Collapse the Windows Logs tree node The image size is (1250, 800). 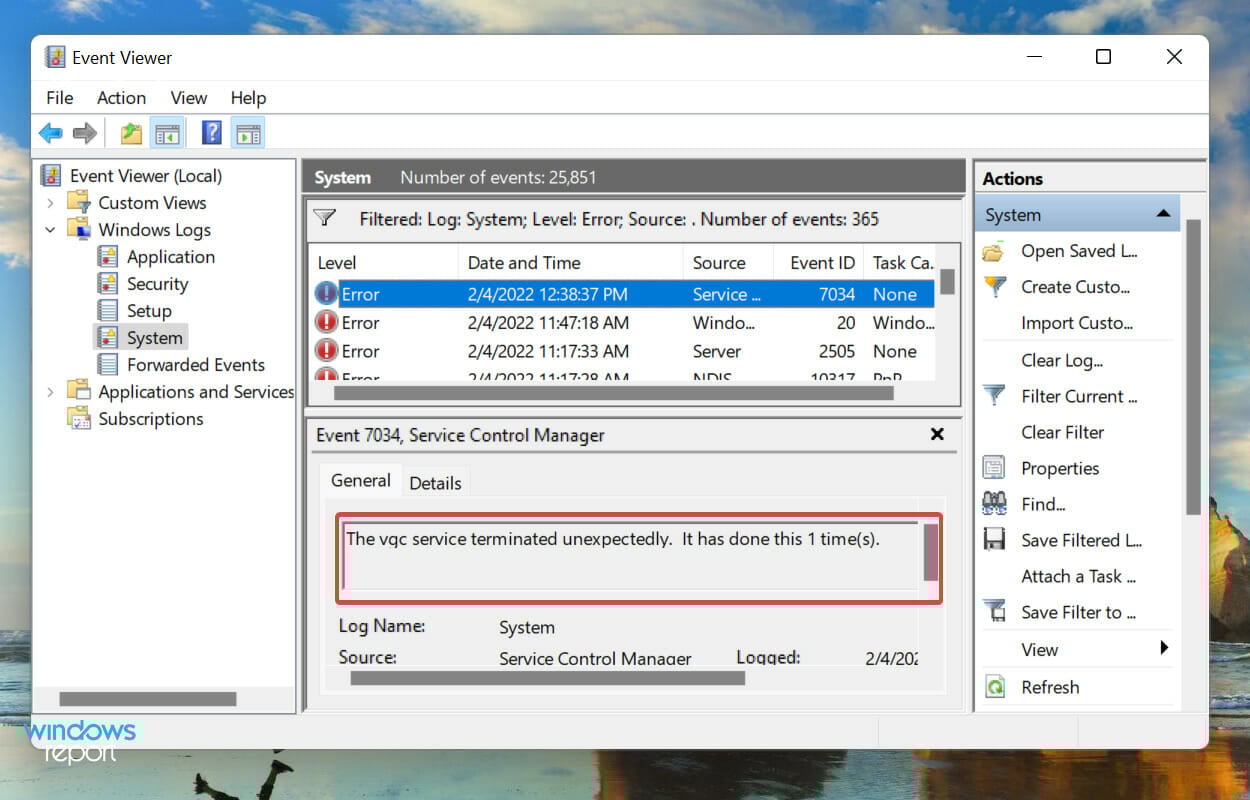51,230
